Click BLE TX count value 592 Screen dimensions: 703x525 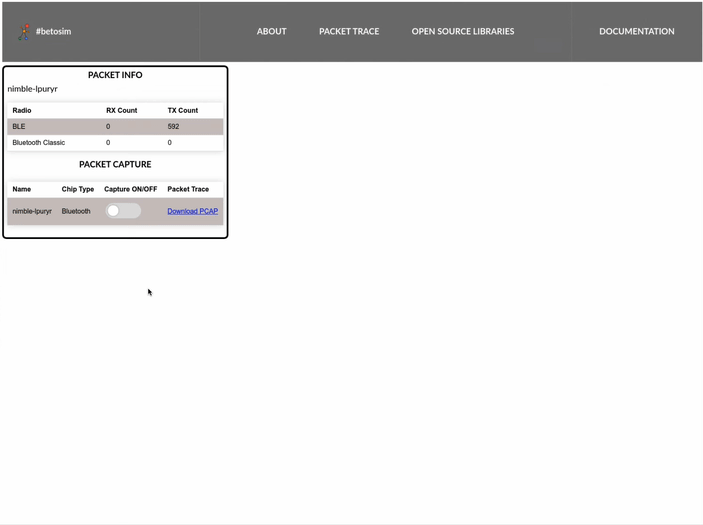(x=174, y=126)
